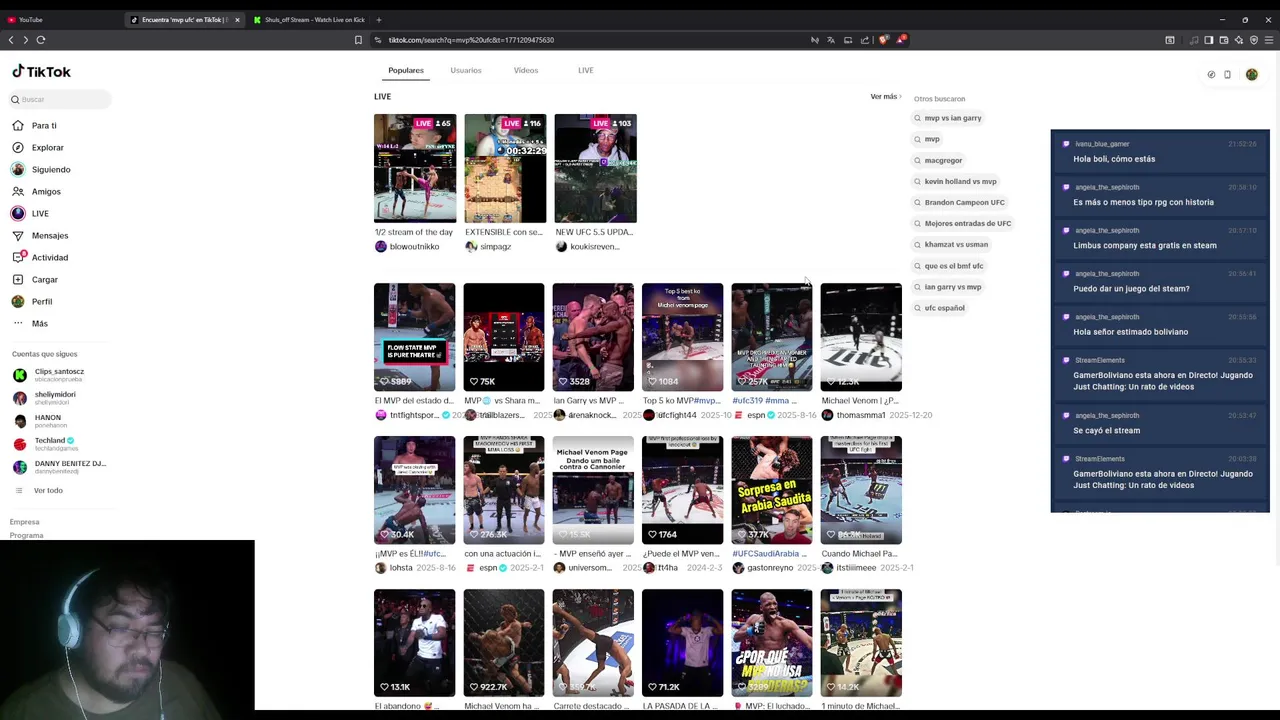Open koukisreven live stream thumbnail
This screenshot has height=720, width=1280.
pos(595,168)
